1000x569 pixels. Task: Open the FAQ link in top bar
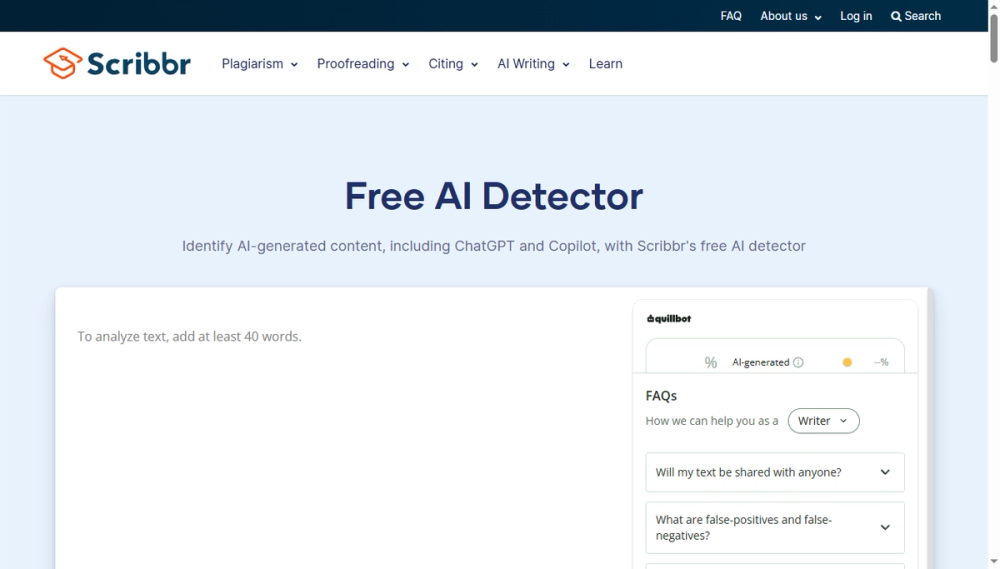[x=731, y=16]
